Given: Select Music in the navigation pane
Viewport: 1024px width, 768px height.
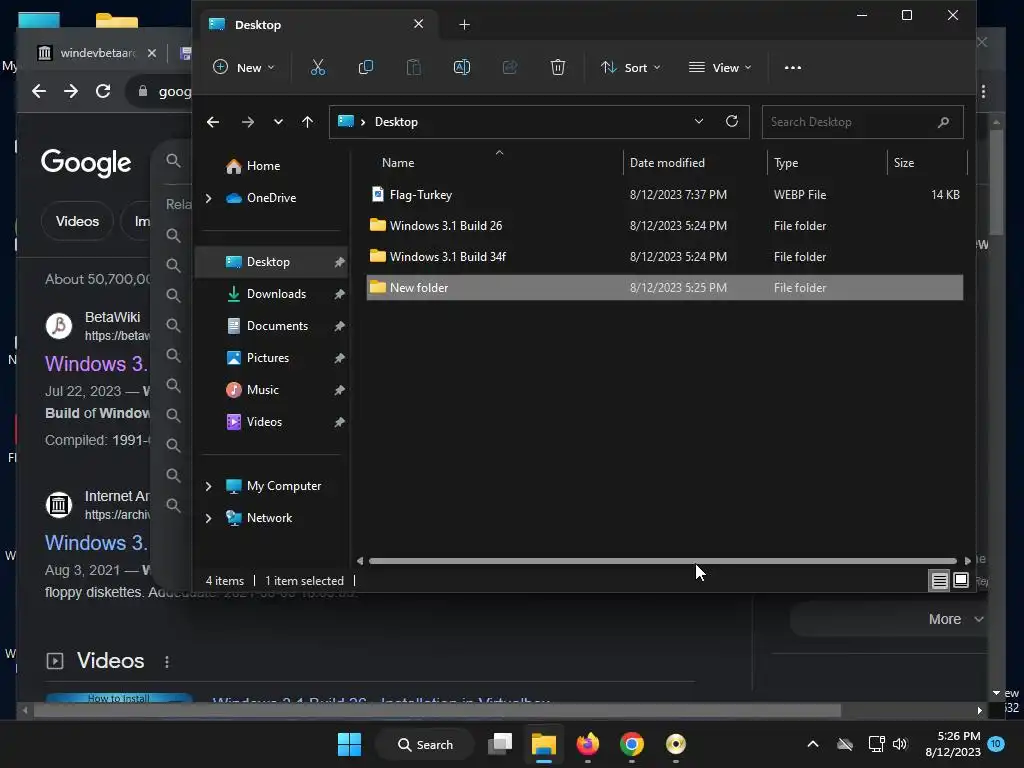Looking at the screenshot, I should click(271, 390).
